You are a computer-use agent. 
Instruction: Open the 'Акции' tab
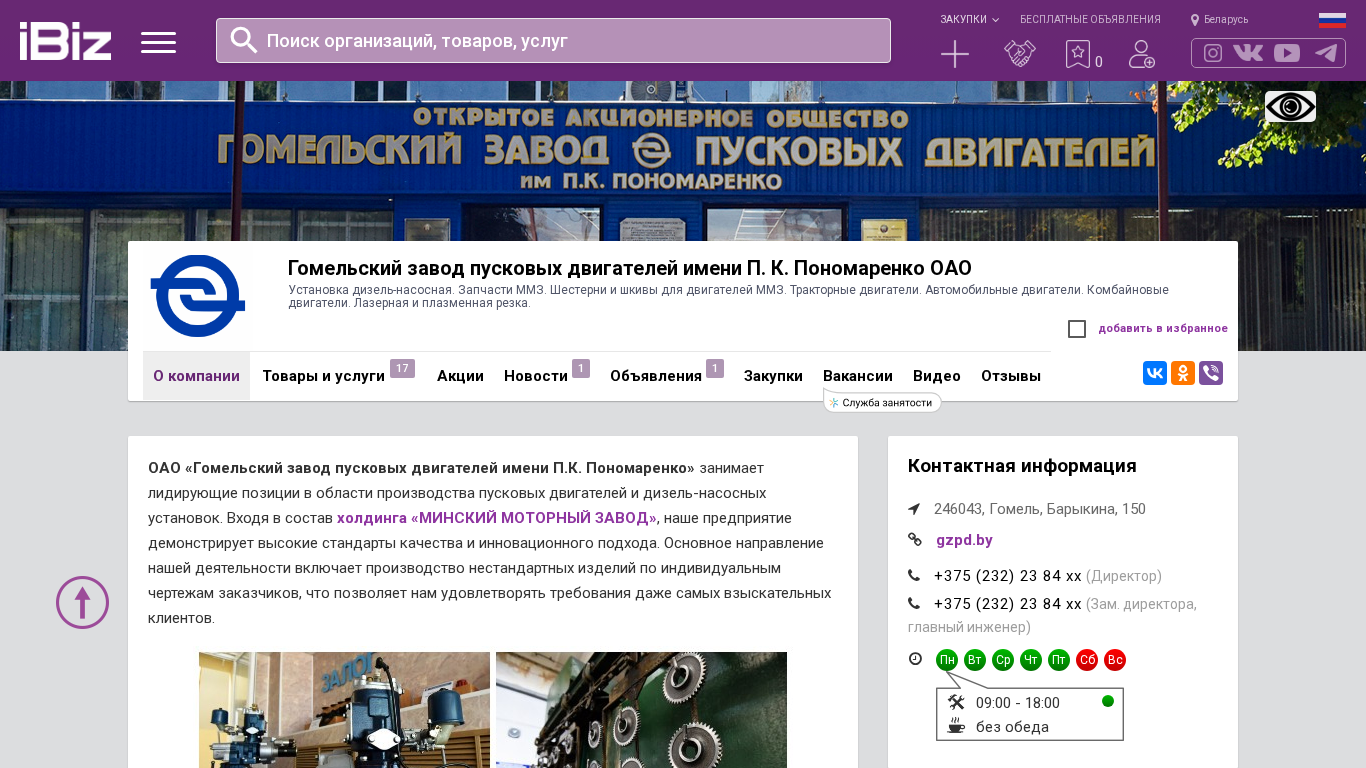click(460, 376)
